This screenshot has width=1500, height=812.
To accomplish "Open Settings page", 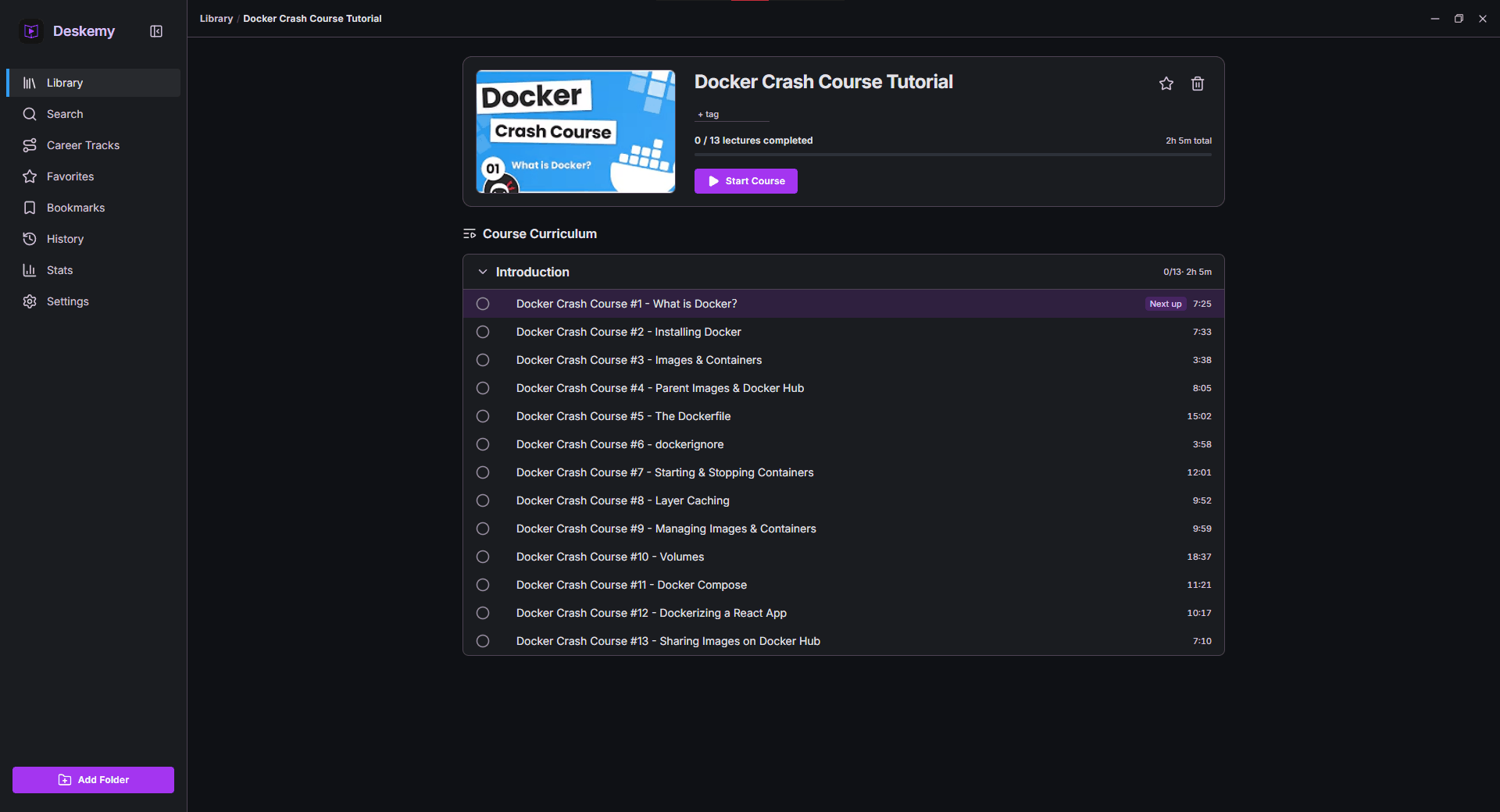I will 94,301.
